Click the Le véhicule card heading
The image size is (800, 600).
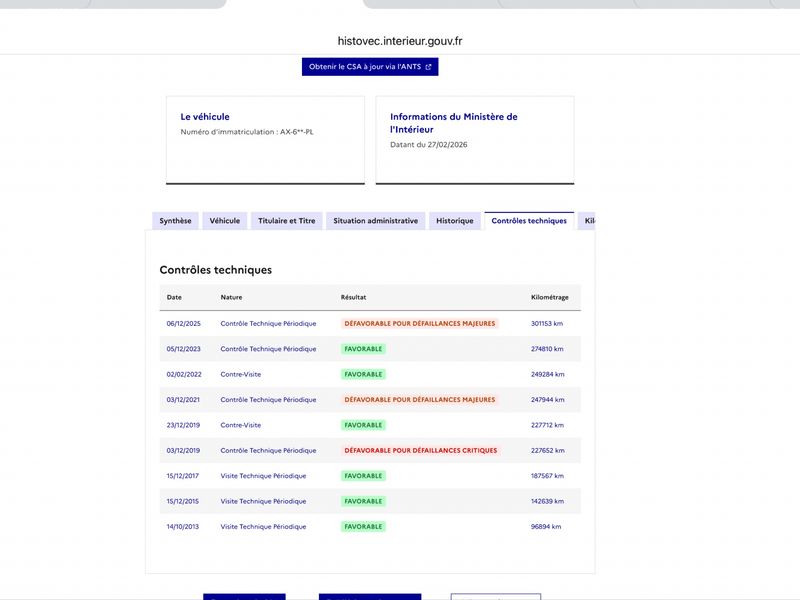point(205,117)
